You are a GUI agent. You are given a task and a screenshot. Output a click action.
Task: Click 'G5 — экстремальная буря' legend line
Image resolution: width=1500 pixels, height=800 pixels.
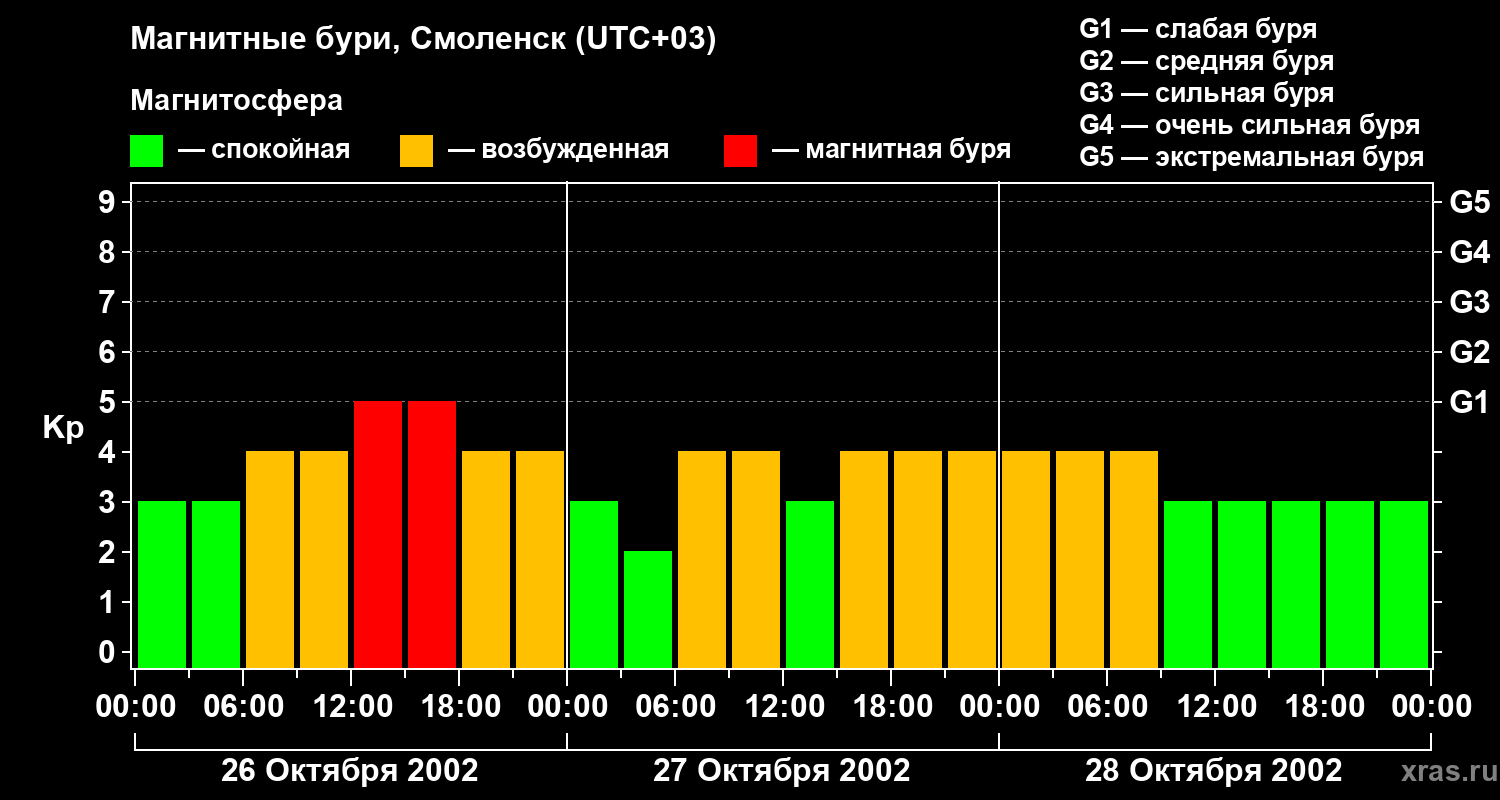click(1252, 157)
